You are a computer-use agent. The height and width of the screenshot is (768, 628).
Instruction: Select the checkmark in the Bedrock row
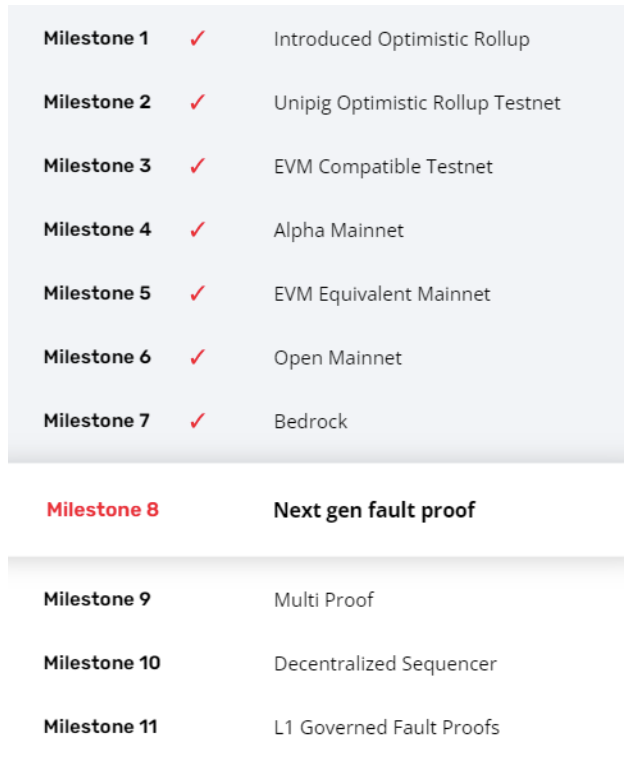[197, 420]
